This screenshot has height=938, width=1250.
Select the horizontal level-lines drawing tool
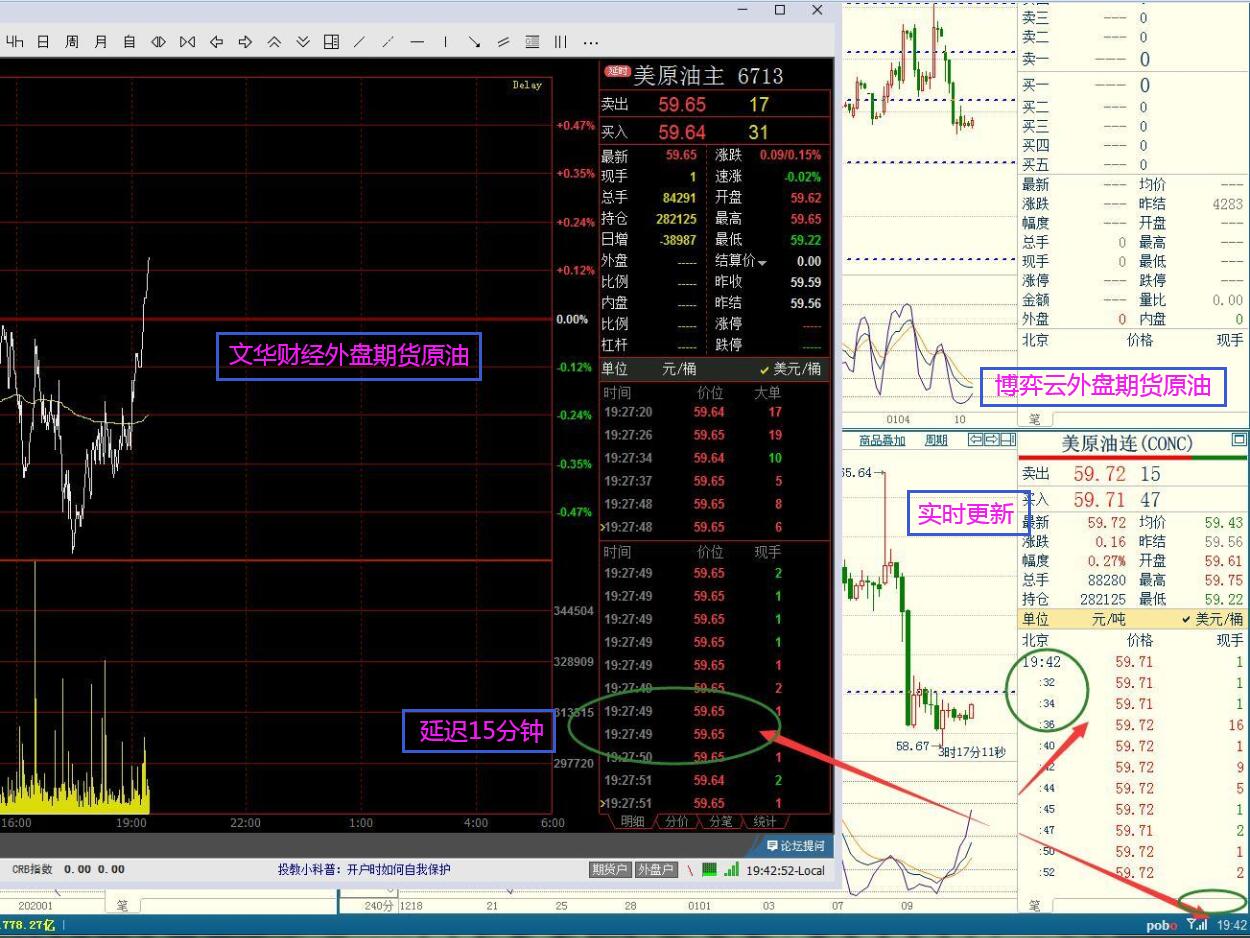pyautogui.click(x=532, y=42)
